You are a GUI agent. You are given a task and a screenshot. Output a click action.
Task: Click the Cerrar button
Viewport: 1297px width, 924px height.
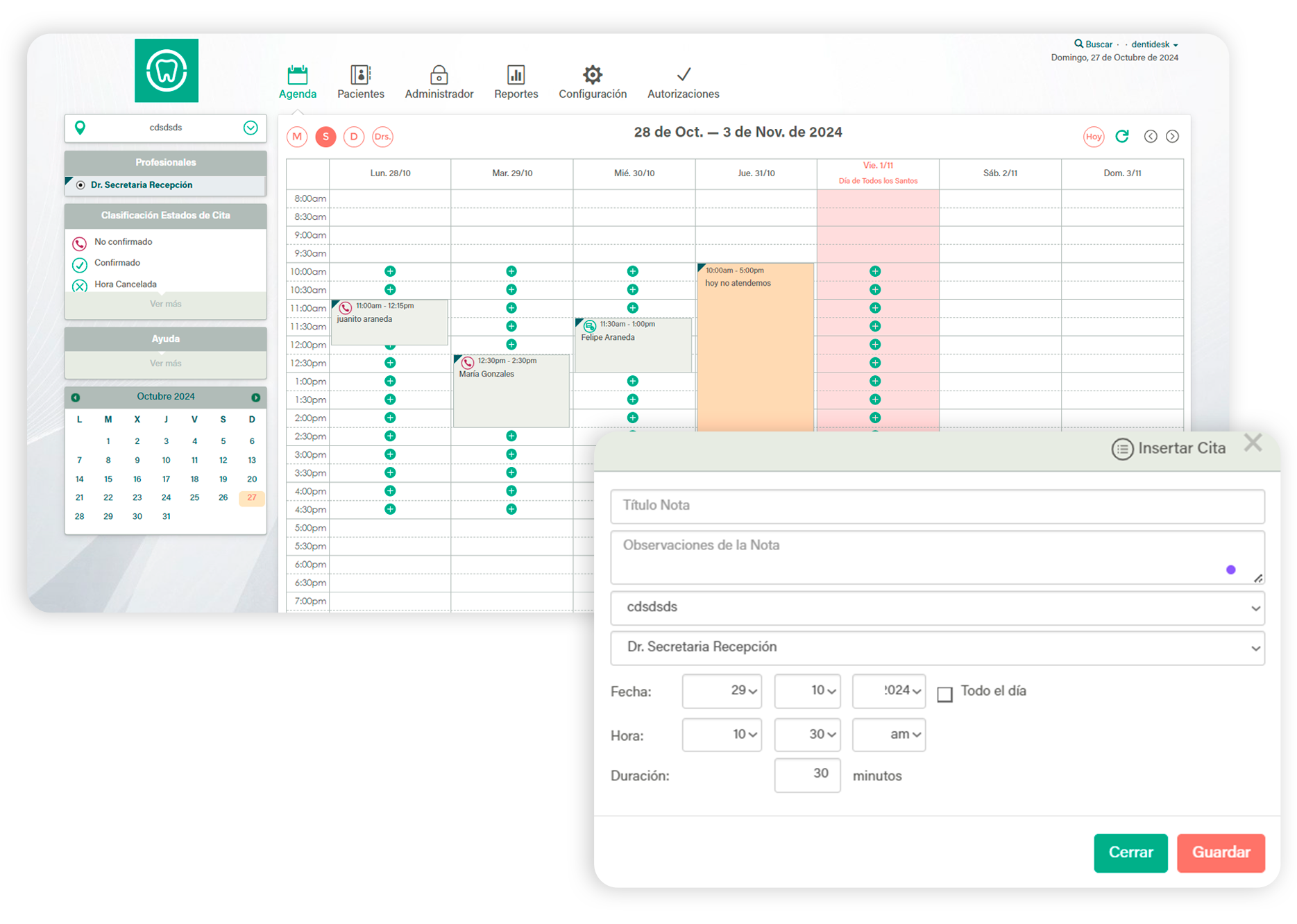1130,853
